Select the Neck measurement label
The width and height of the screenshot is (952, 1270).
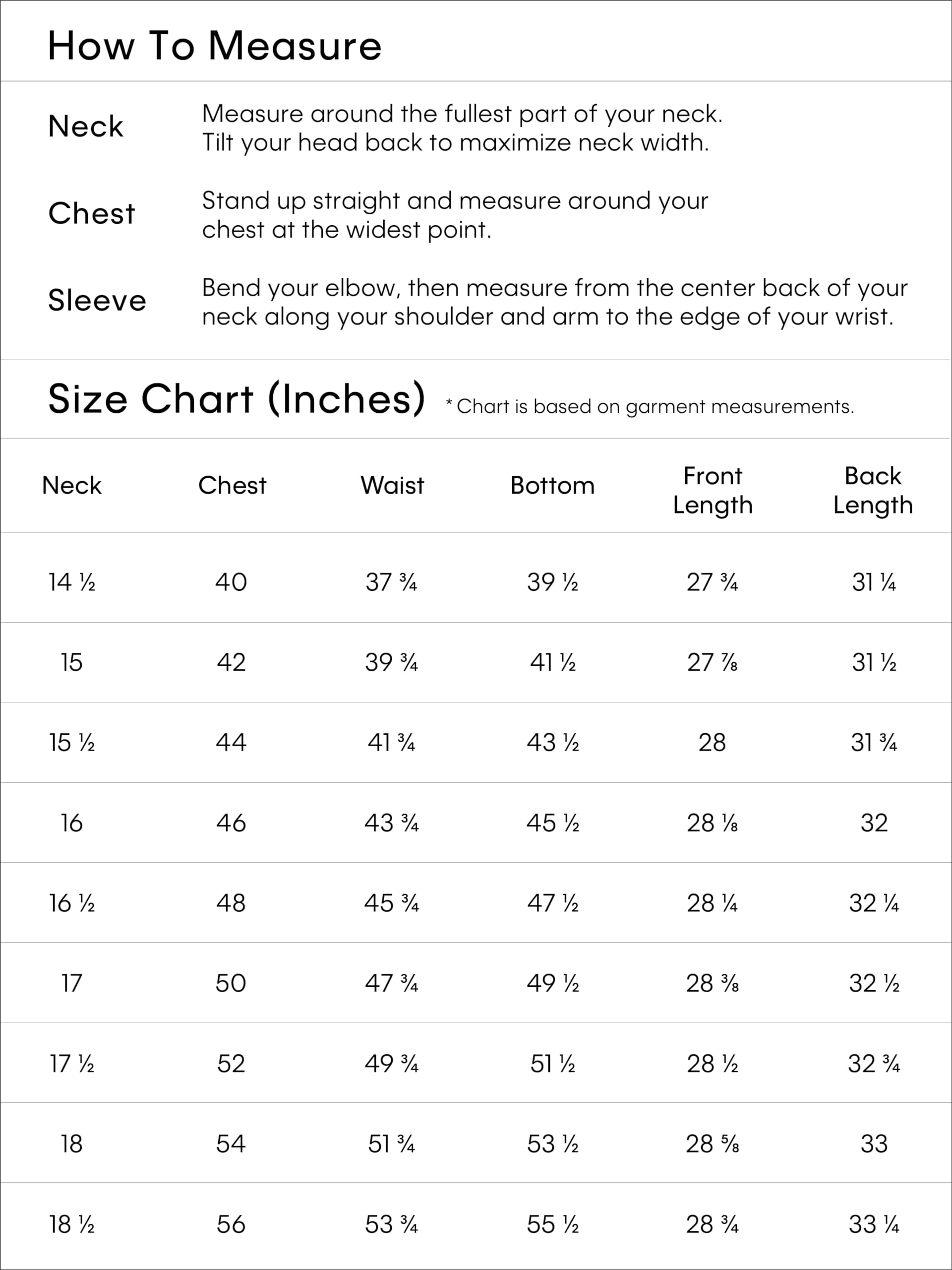click(x=85, y=127)
